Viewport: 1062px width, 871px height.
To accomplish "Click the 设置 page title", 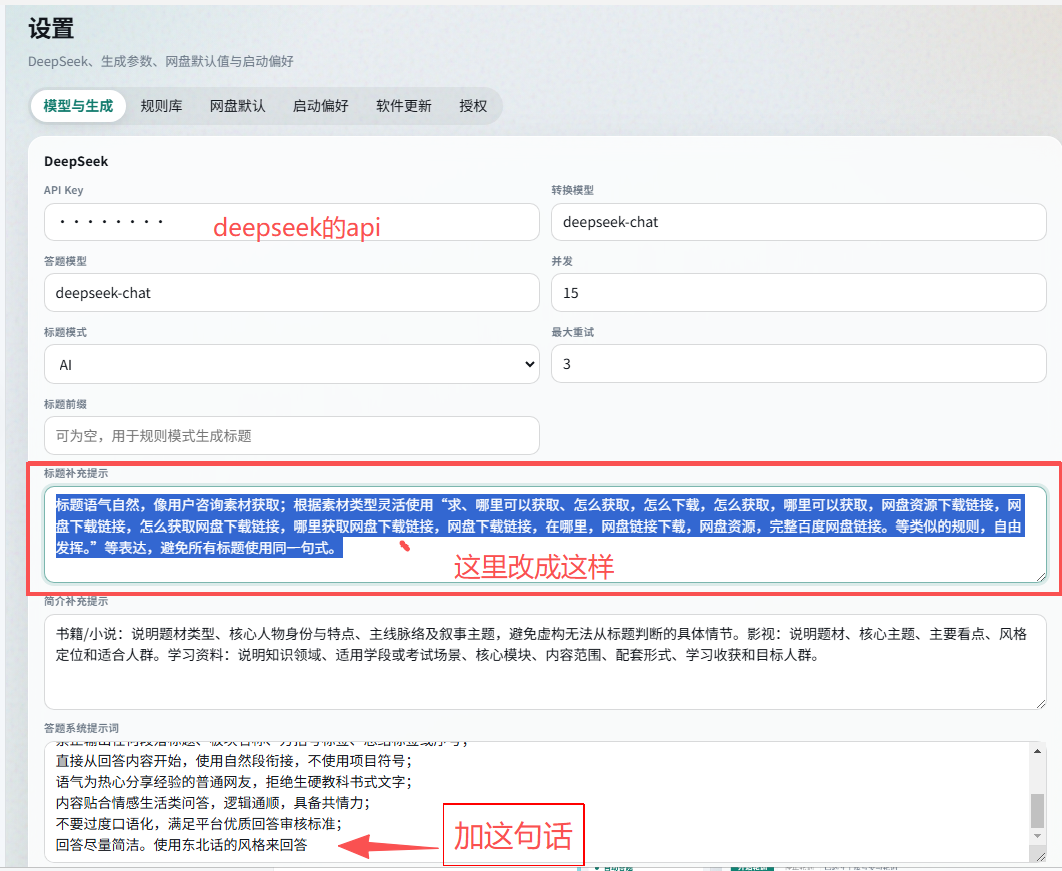I will 51,28.
